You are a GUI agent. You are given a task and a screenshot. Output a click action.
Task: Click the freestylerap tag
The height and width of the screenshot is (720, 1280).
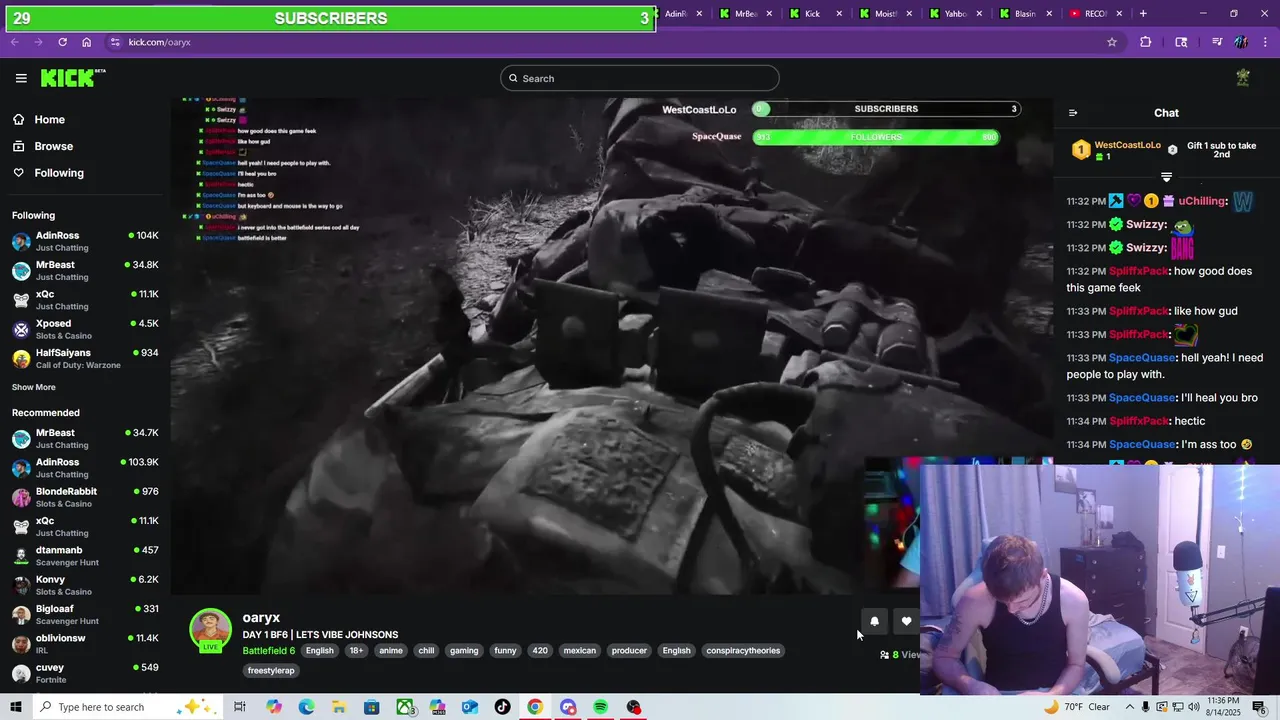[271, 671]
